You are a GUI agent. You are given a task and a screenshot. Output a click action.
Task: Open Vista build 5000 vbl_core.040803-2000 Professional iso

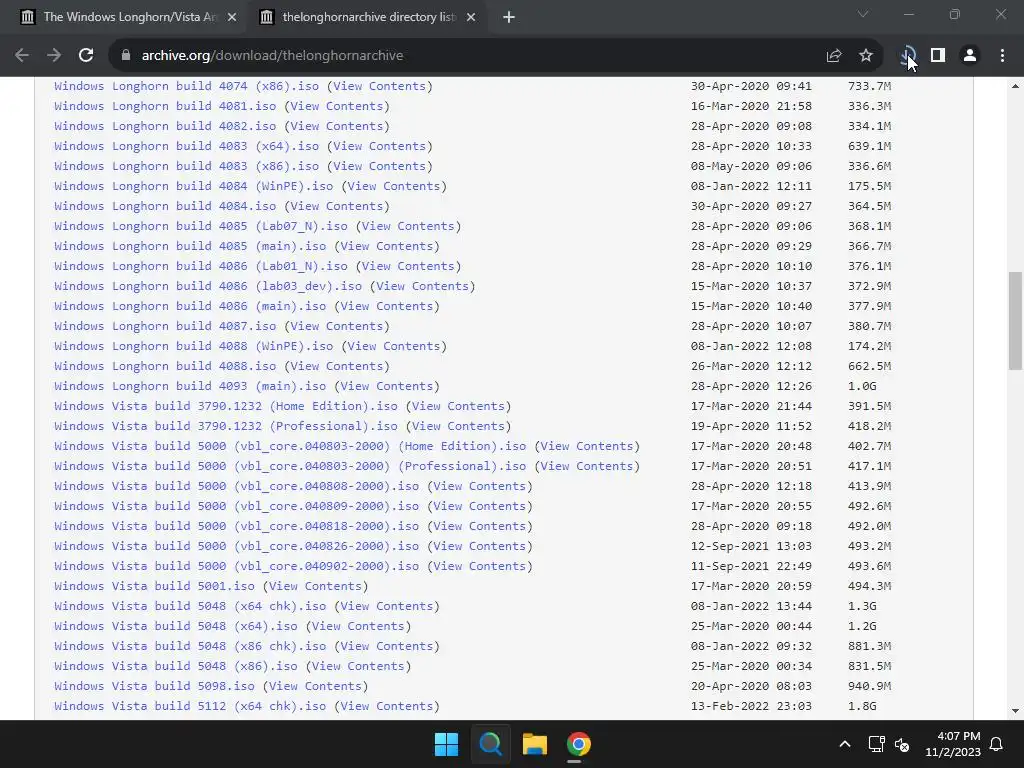point(290,466)
